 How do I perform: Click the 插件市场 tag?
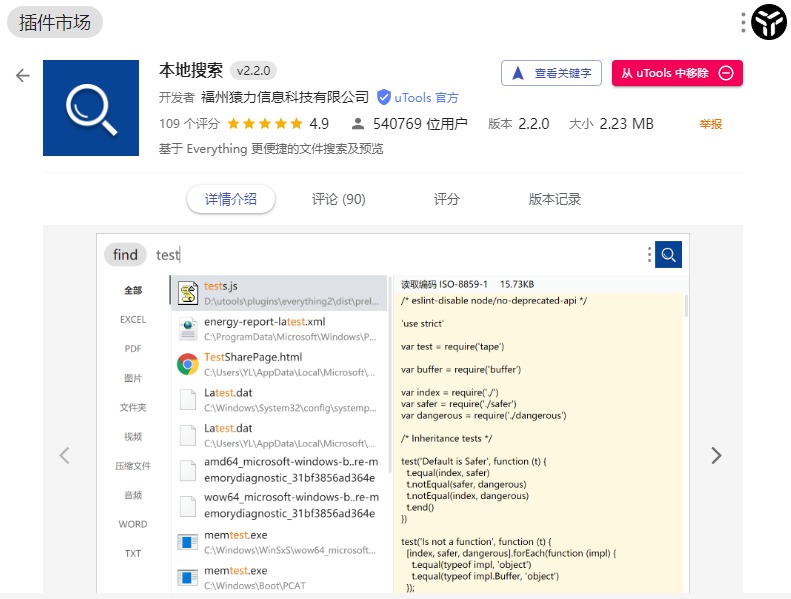55,23
